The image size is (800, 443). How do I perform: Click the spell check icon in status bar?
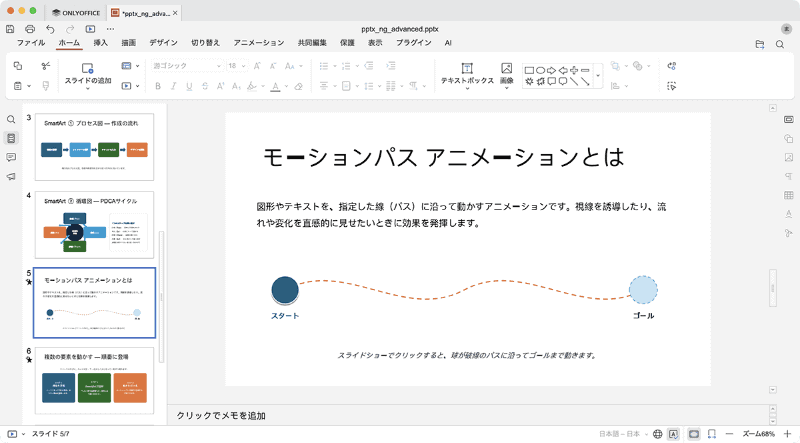tap(673, 434)
